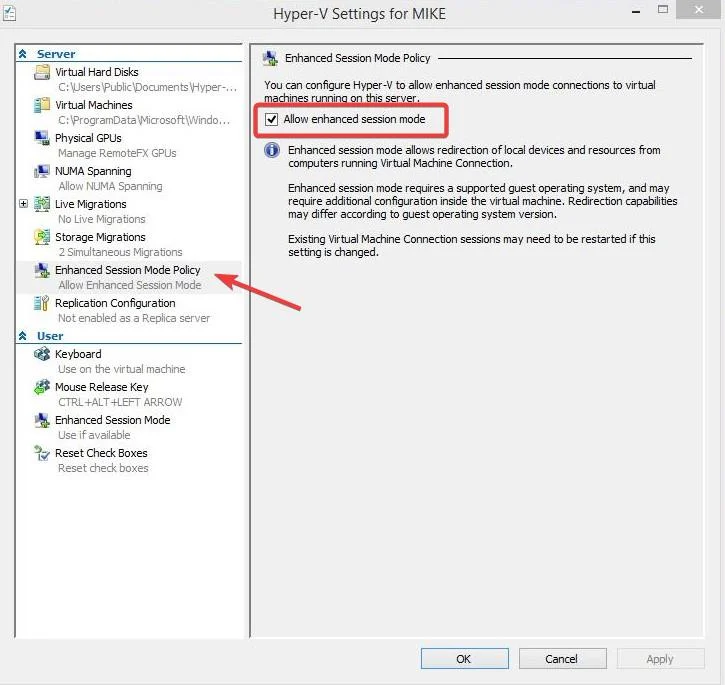Select Storage Migrations entry
Screen dimensions: 725x685
click(100, 237)
